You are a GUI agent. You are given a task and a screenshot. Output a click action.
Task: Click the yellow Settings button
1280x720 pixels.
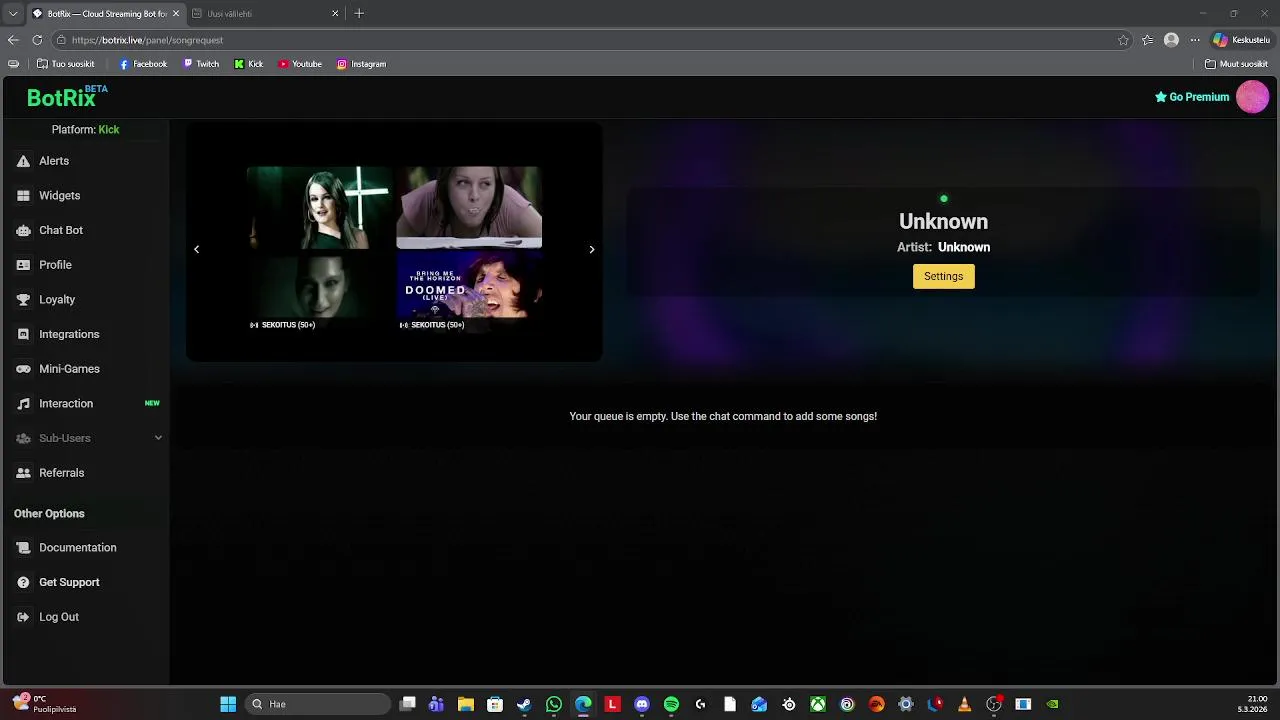[943, 276]
